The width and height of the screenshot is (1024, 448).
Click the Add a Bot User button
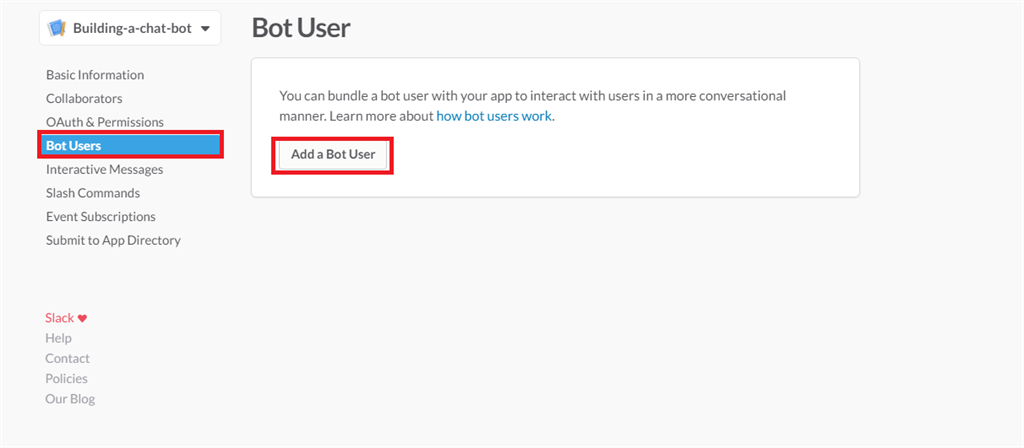pos(333,155)
